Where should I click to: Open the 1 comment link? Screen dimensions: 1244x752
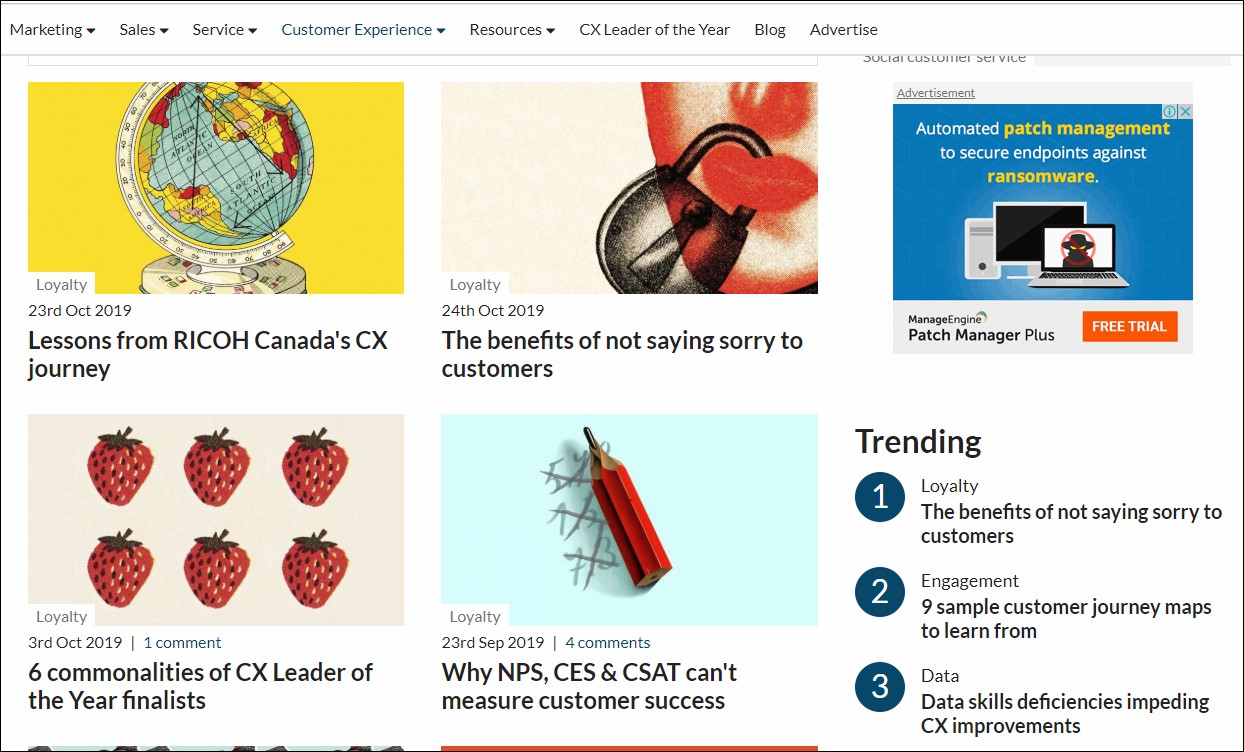[182, 643]
